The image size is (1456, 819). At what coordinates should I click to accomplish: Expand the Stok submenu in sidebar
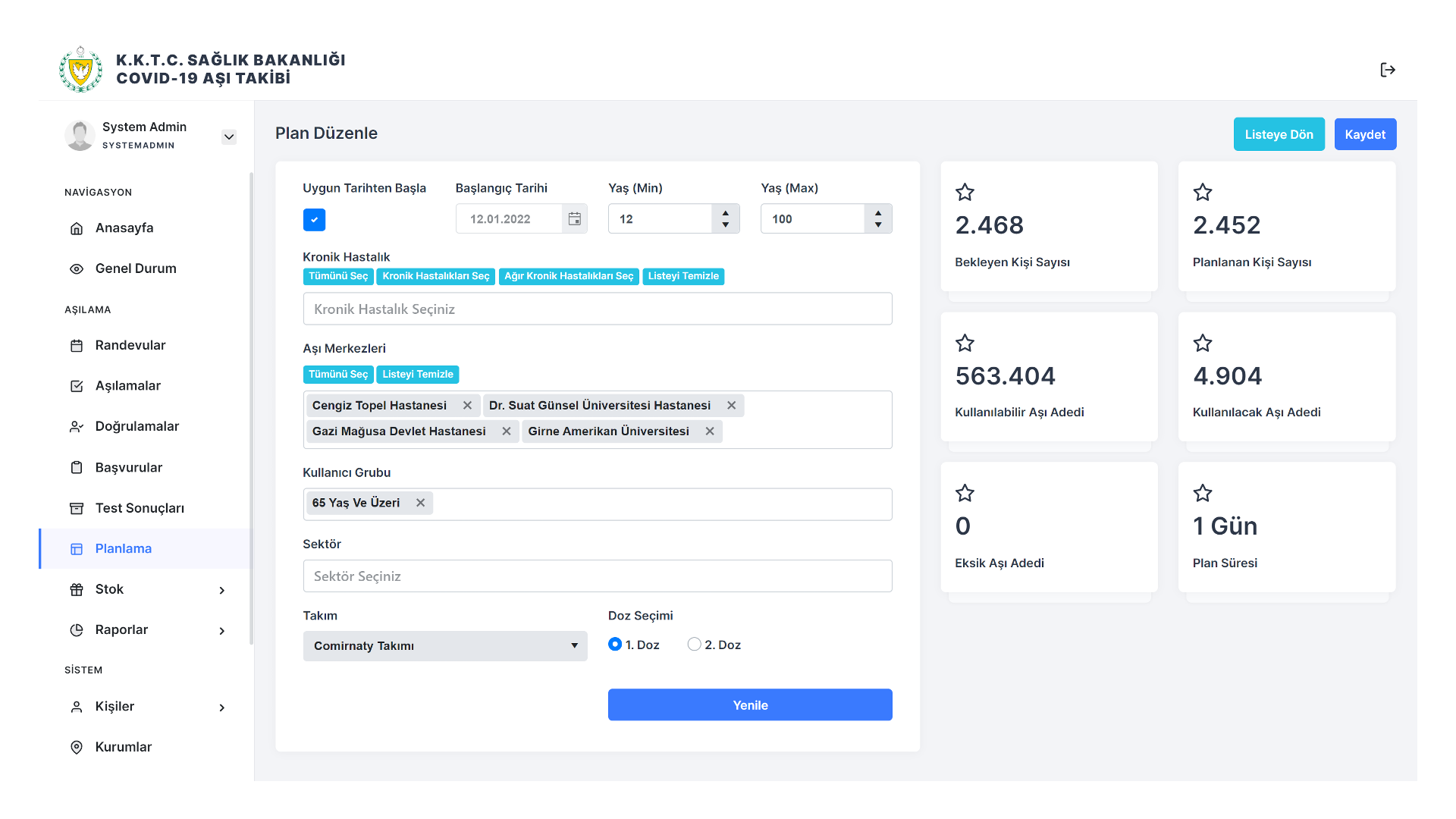tap(148, 589)
